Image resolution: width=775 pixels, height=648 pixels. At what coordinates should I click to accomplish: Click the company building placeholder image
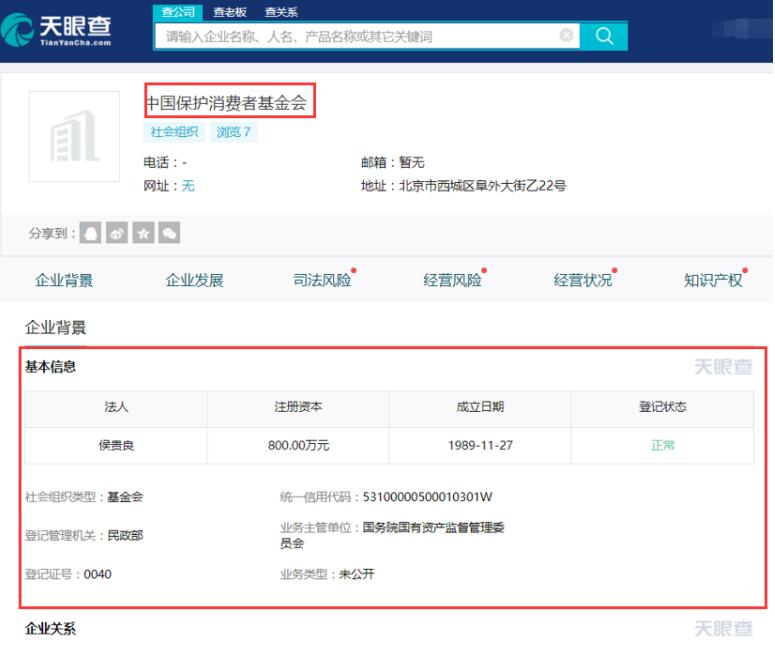(x=74, y=136)
